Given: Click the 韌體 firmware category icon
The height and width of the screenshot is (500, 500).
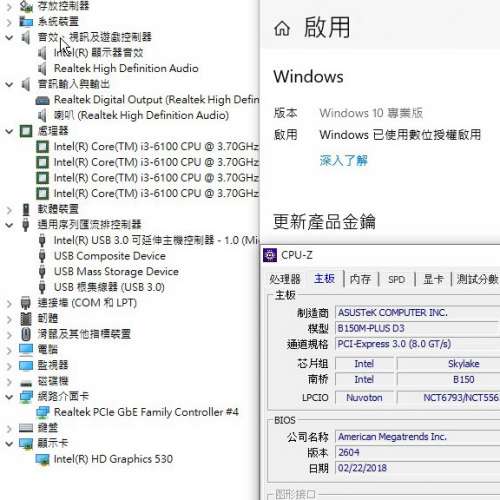Looking at the screenshot, I should tap(26, 319).
